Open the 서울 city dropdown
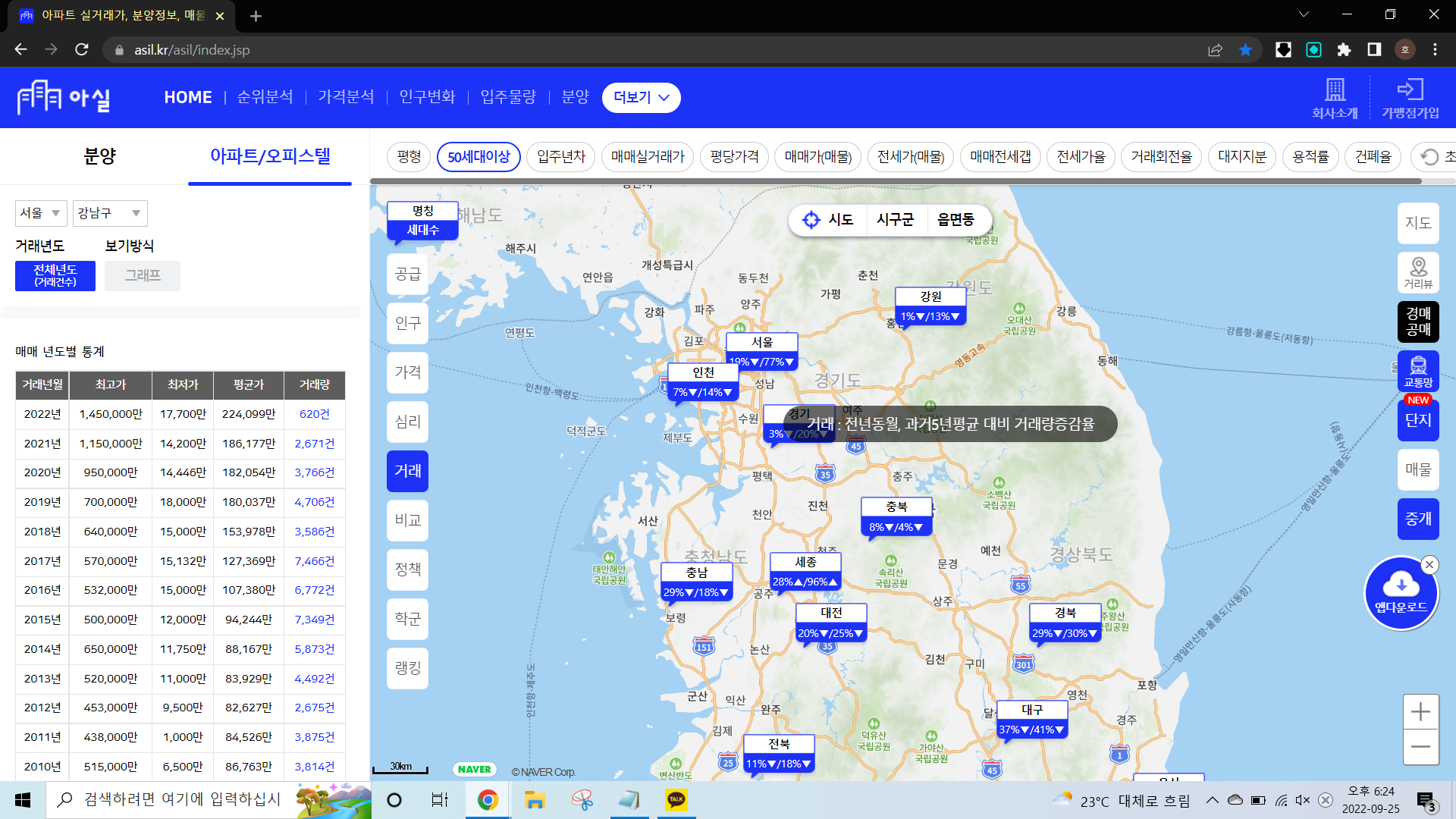Screen dimensions: 1456x819 pyautogui.click(x=41, y=213)
